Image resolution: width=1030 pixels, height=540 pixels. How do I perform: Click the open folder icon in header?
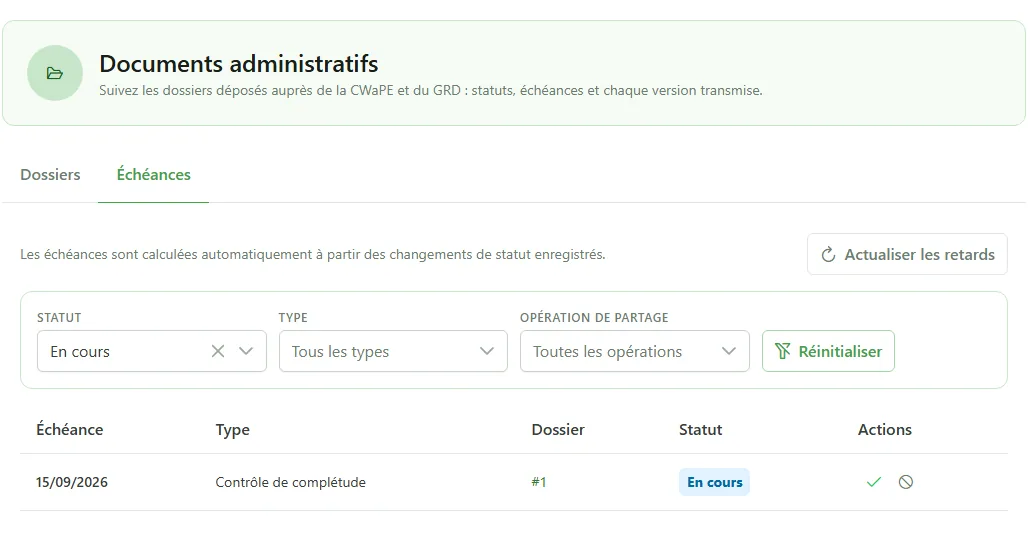click(55, 73)
